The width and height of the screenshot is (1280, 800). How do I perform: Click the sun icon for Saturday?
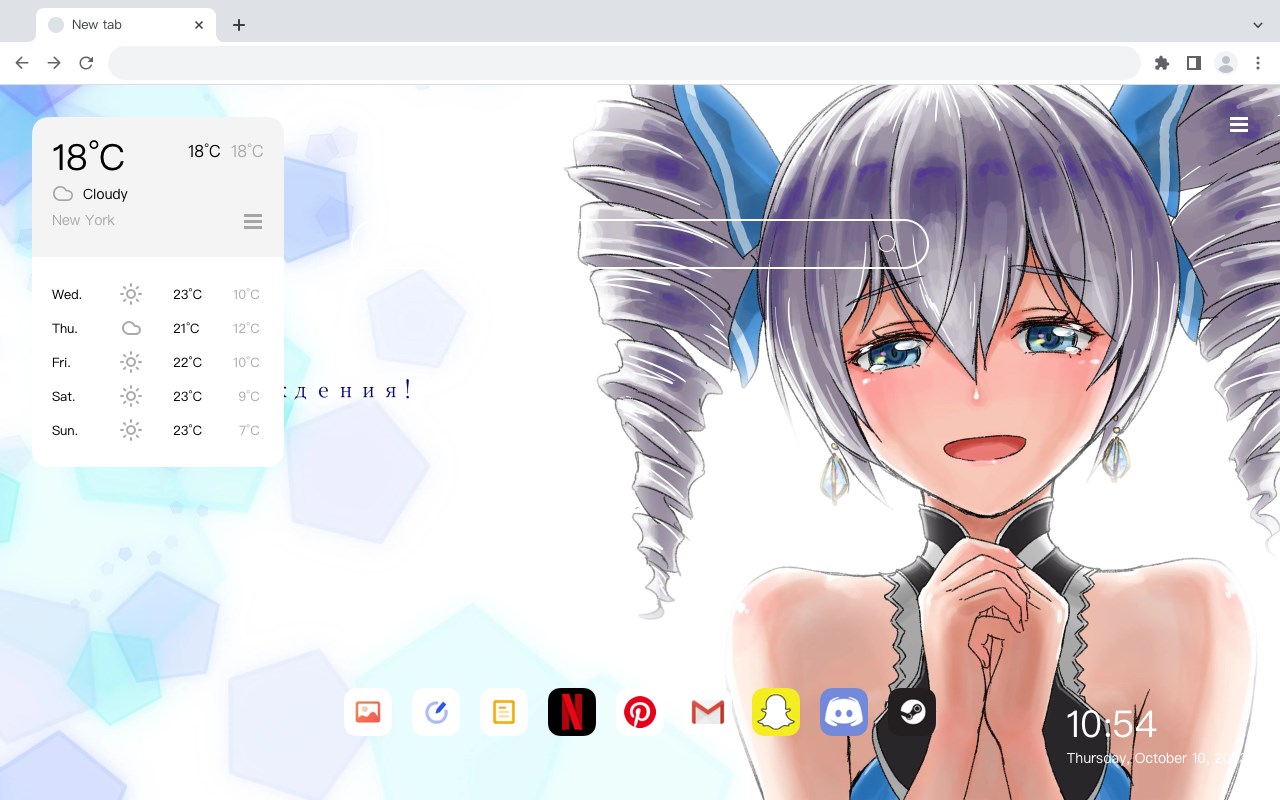tap(131, 396)
